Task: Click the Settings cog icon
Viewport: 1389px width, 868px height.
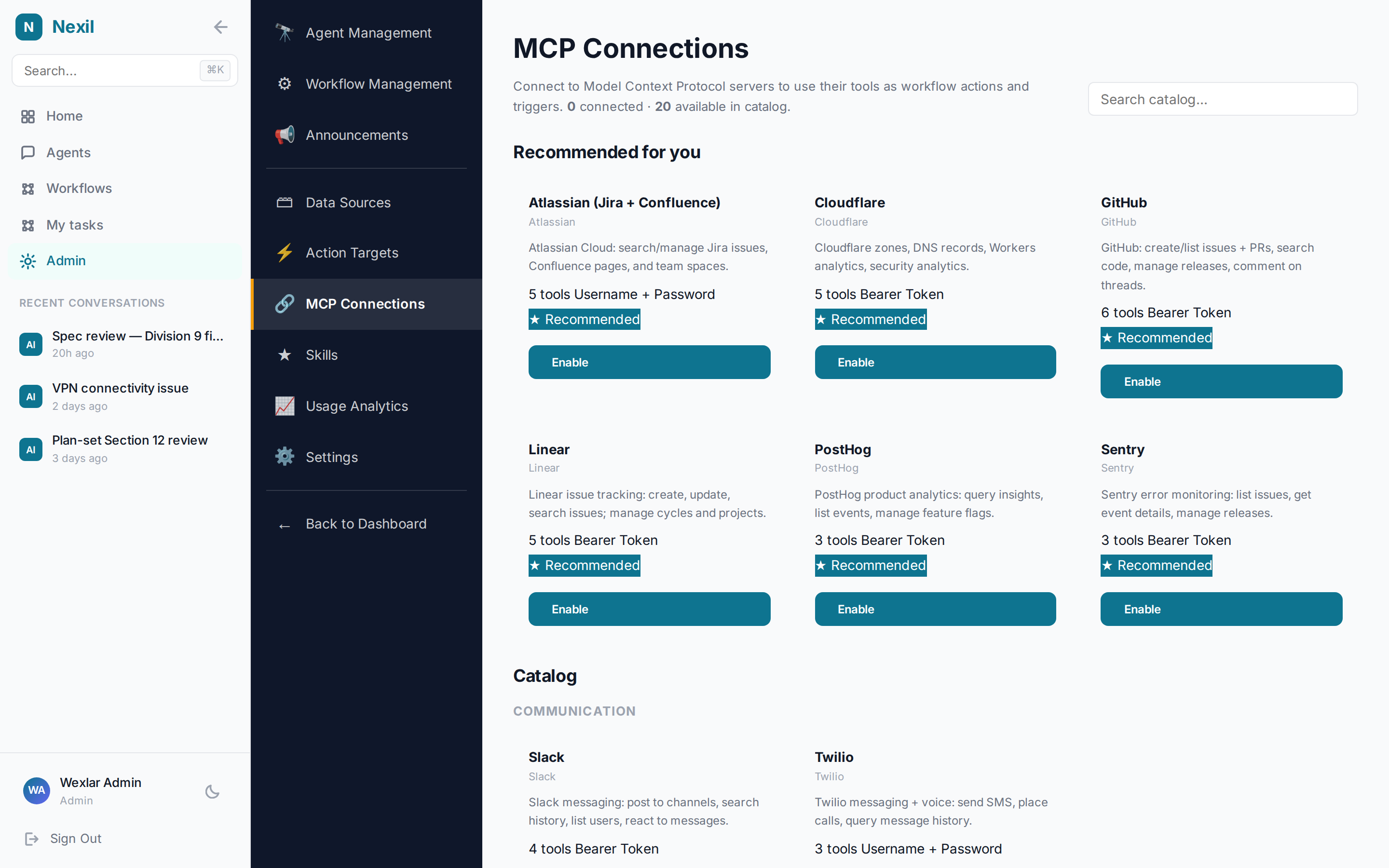Action: coord(285,457)
